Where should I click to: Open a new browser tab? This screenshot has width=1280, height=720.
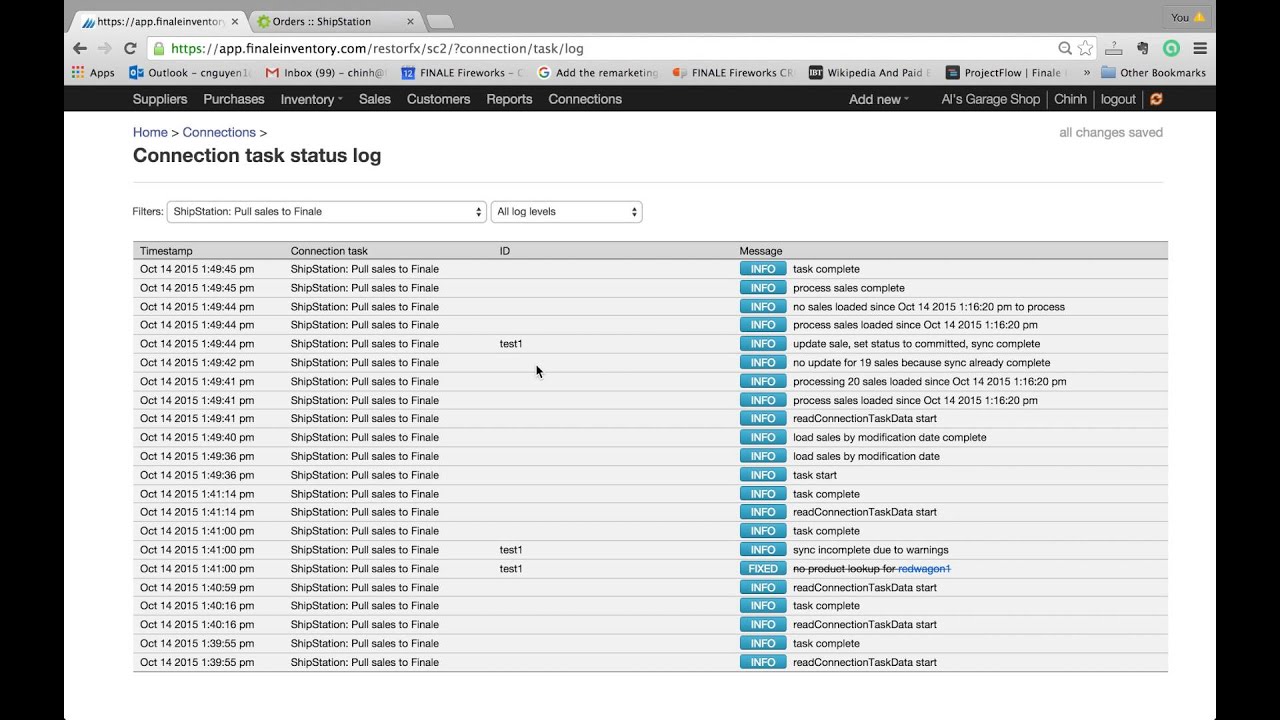click(x=439, y=21)
